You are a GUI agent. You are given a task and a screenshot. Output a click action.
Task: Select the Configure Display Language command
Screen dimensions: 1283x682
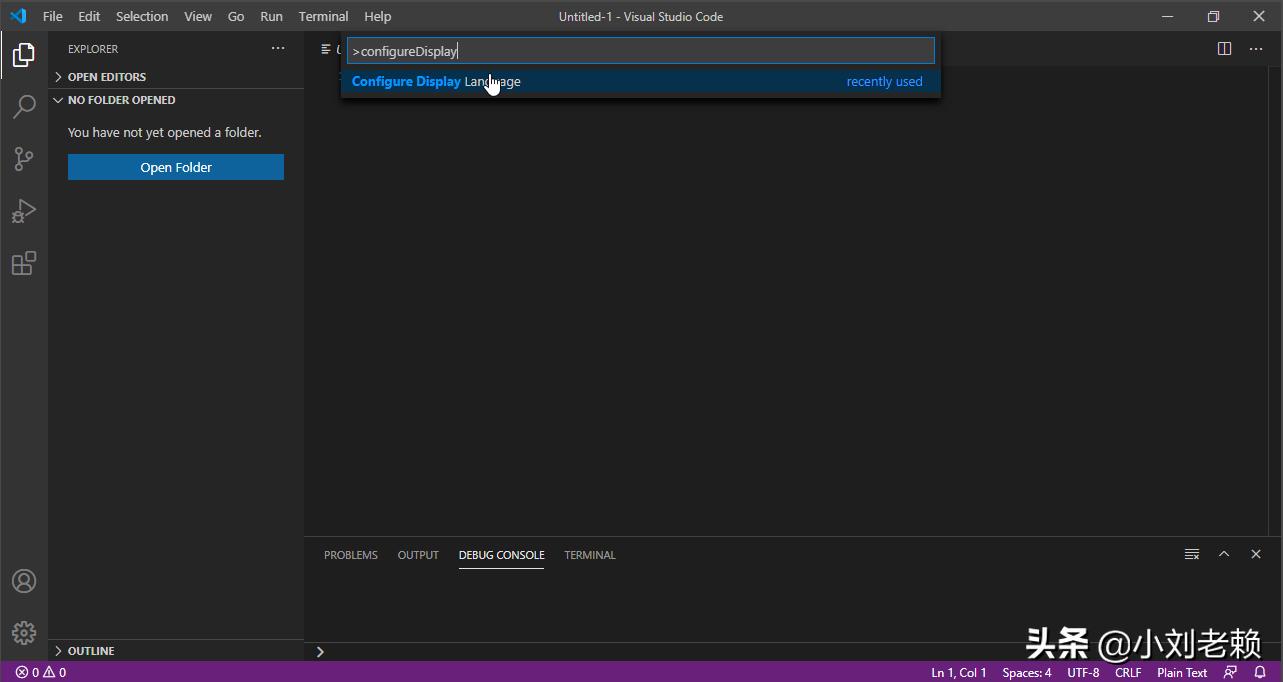[435, 81]
